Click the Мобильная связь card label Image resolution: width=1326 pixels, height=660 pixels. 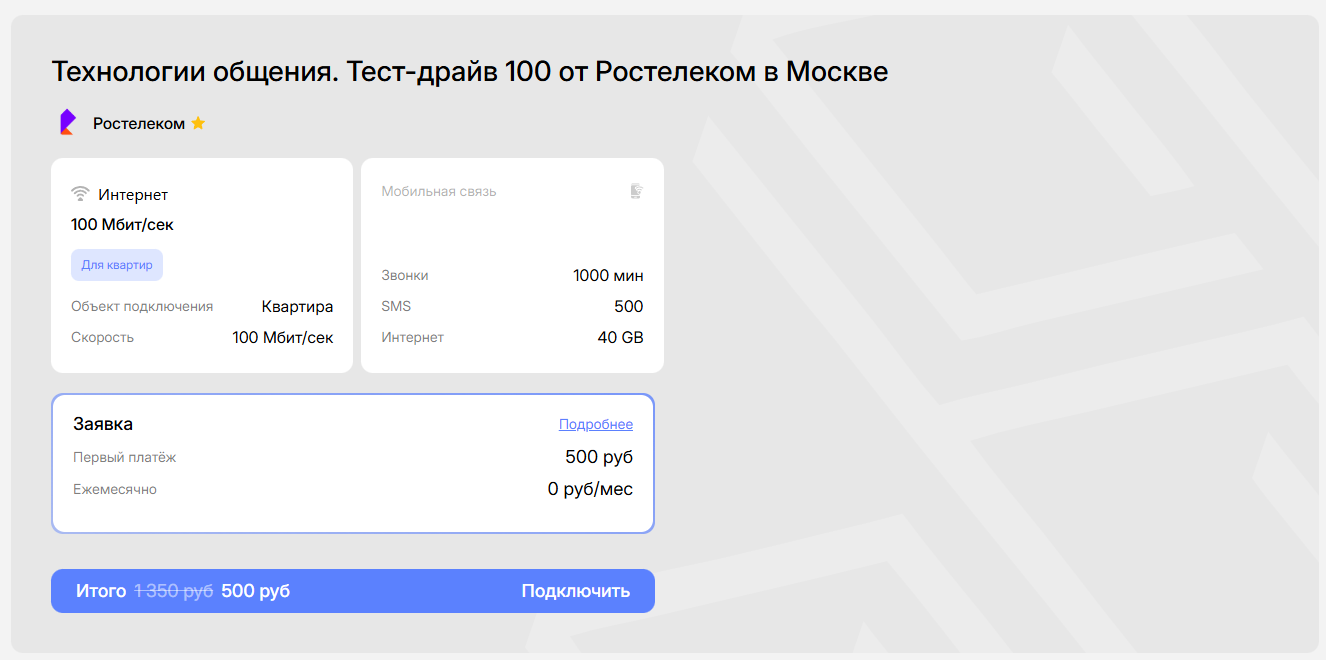[x=438, y=191]
